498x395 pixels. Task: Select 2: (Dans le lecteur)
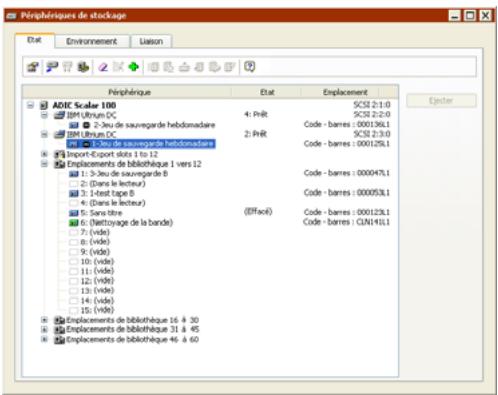tap(113, 184)
